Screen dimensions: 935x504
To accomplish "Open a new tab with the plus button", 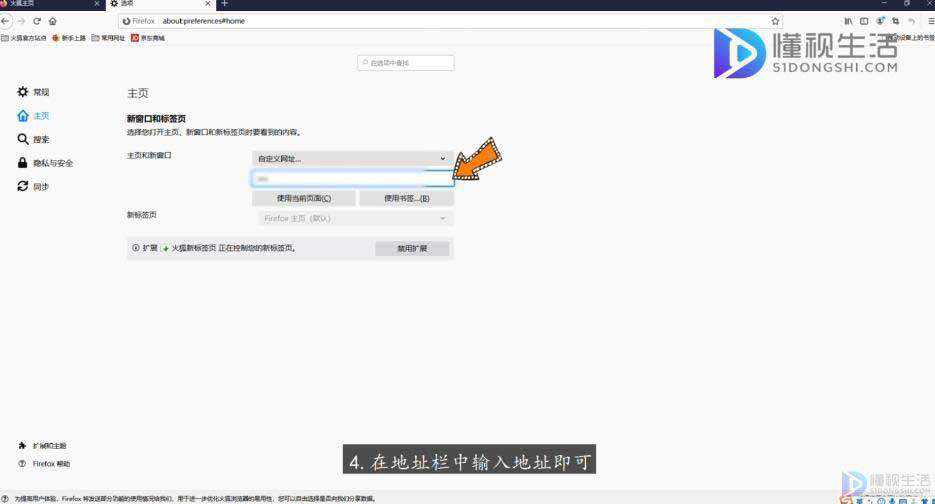I will [x=225, y=4].
